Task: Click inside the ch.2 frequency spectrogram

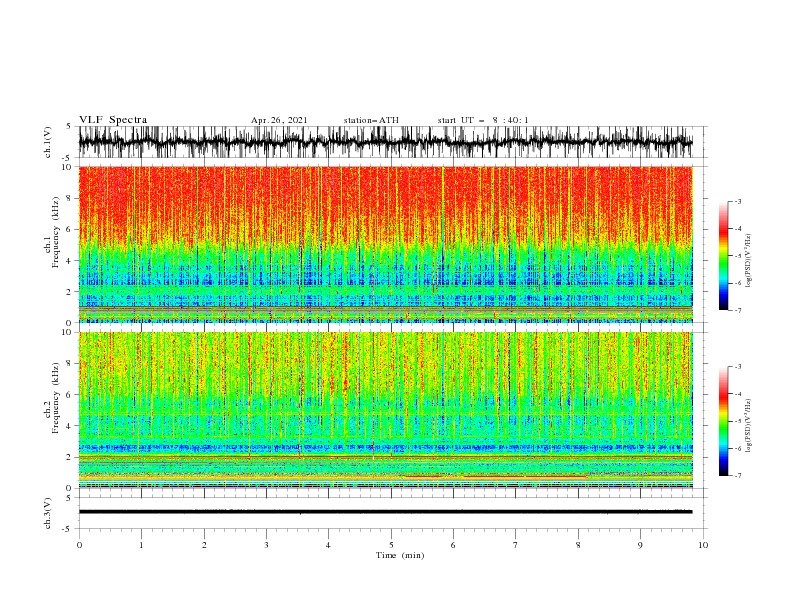Action: tap(385, 410)
